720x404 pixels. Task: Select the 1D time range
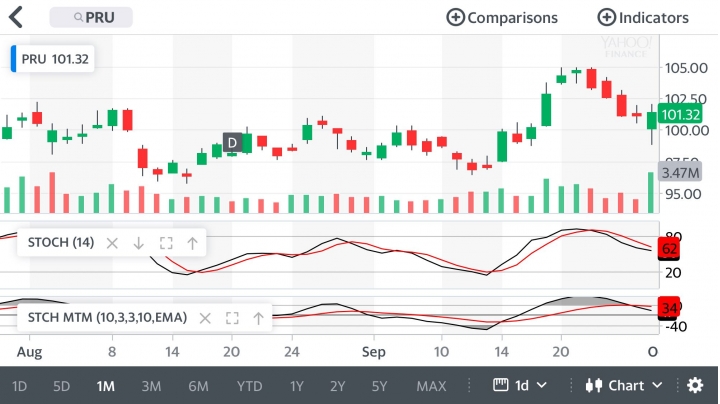[19, 386]
